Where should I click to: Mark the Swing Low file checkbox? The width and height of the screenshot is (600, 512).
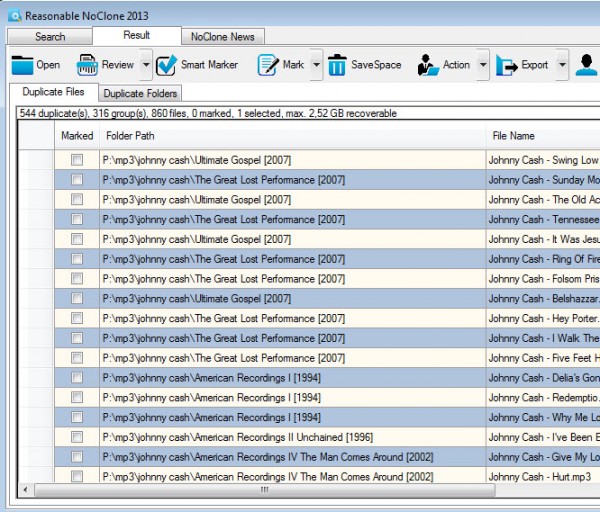click(x=77, y=160)
